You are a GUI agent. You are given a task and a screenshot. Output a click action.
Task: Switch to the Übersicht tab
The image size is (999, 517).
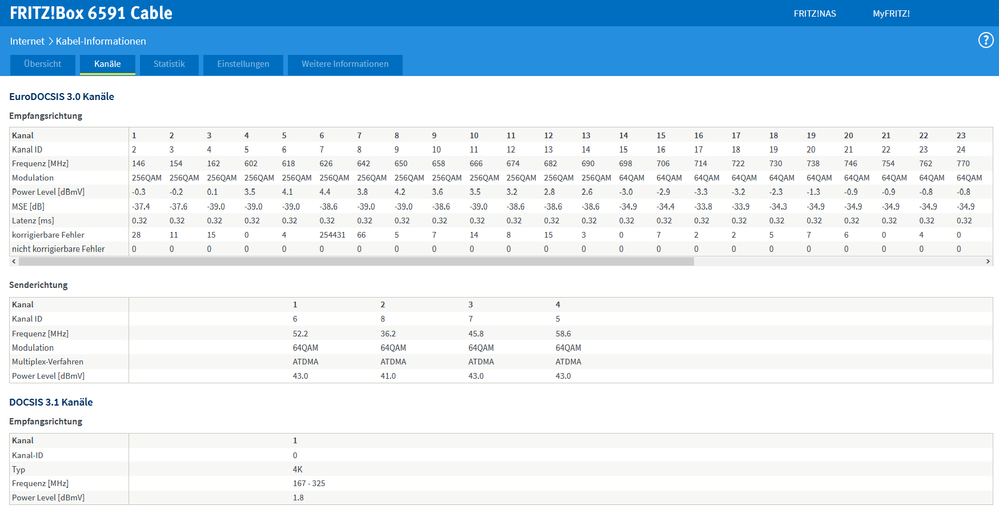coord(43,64)
